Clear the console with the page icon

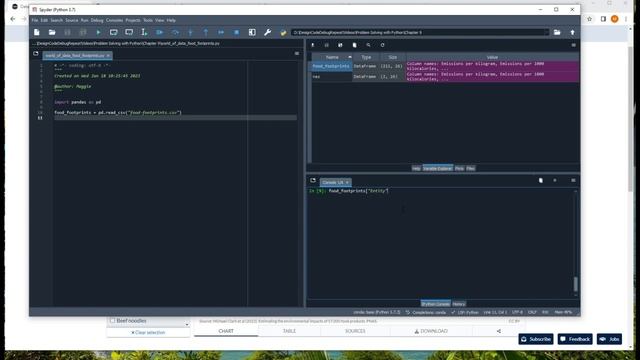[541, 180]
